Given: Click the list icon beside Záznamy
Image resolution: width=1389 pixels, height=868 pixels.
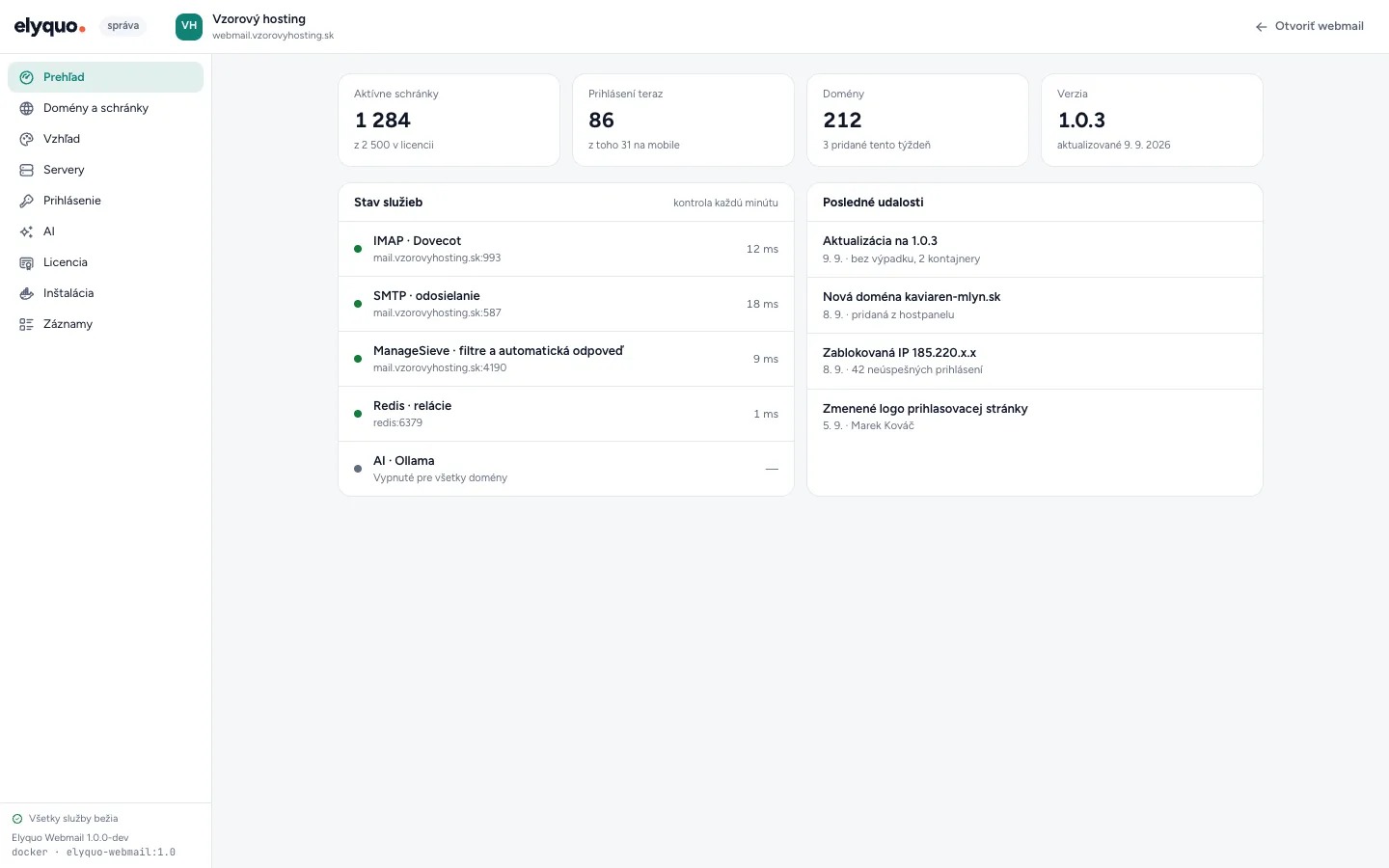Looking at the screenshot, I should (27, 324).
